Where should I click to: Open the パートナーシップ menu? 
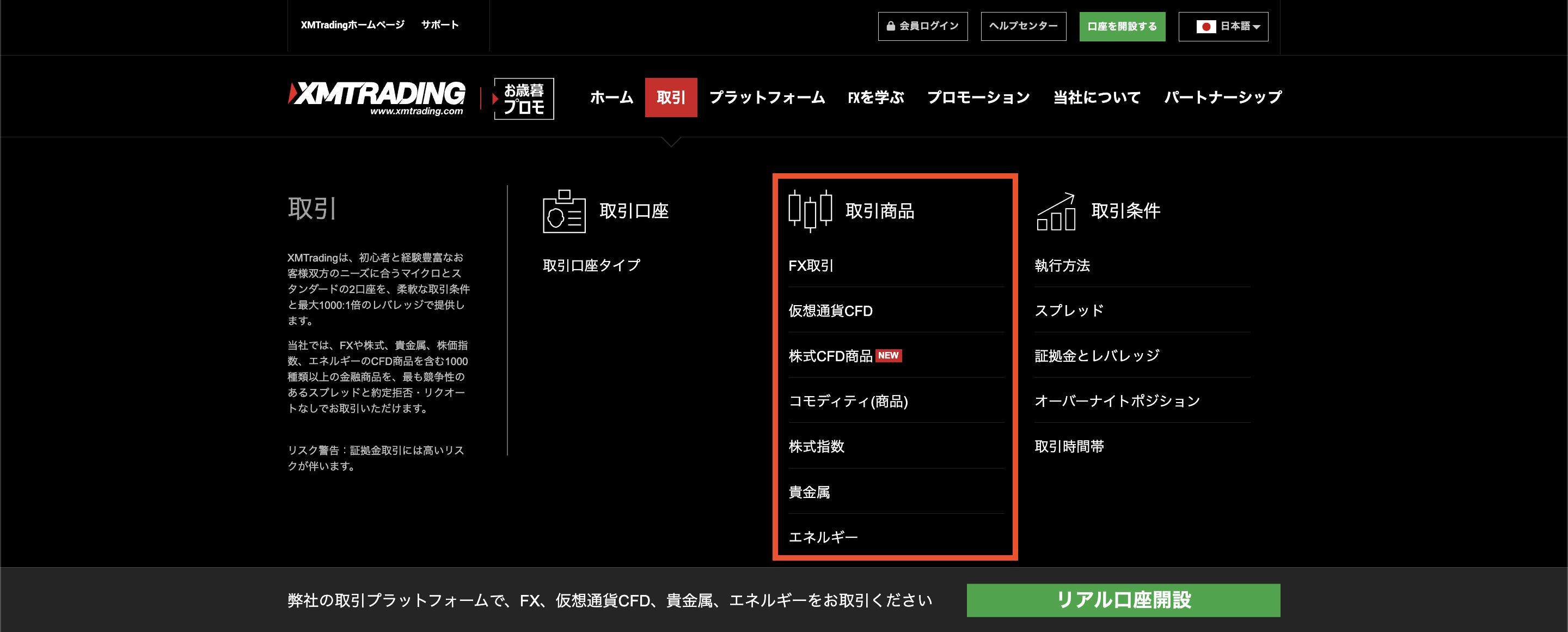point(1222,98)
